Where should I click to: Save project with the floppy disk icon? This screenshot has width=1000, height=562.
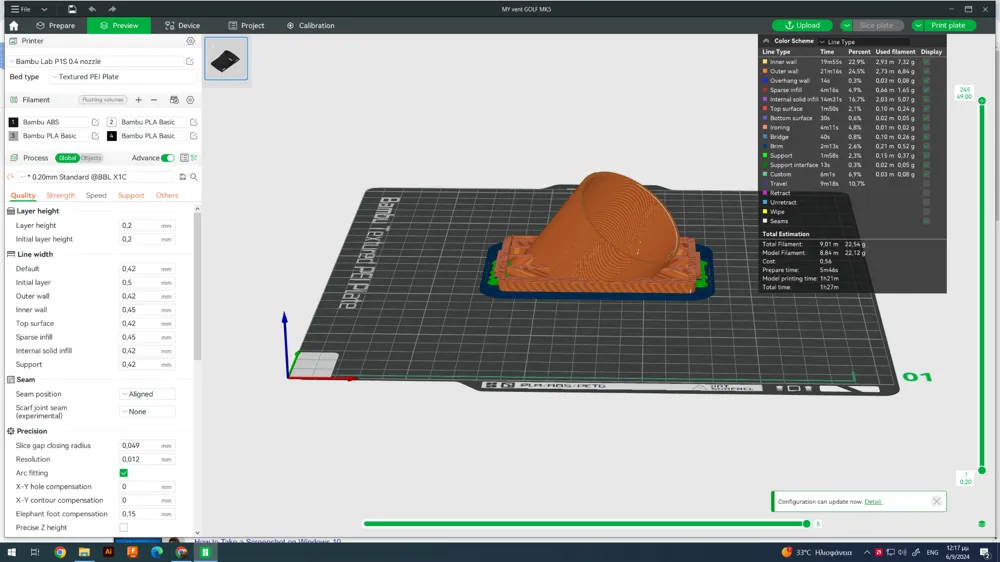(x=72, y=9)
